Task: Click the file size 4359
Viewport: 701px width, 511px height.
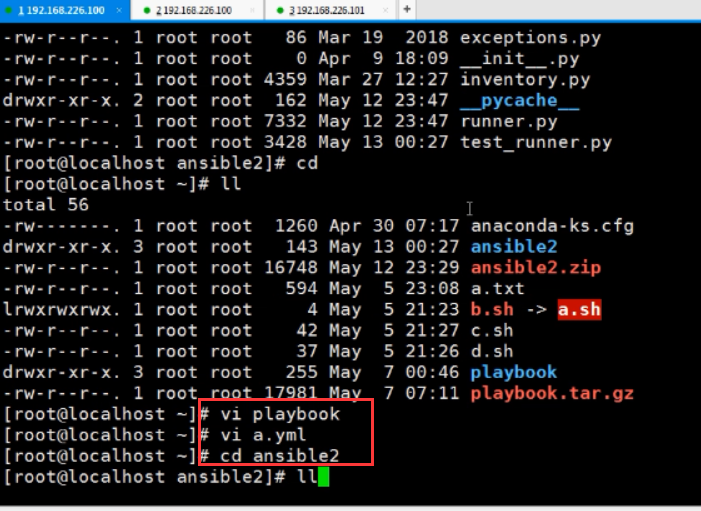Action: coord(285,80)
